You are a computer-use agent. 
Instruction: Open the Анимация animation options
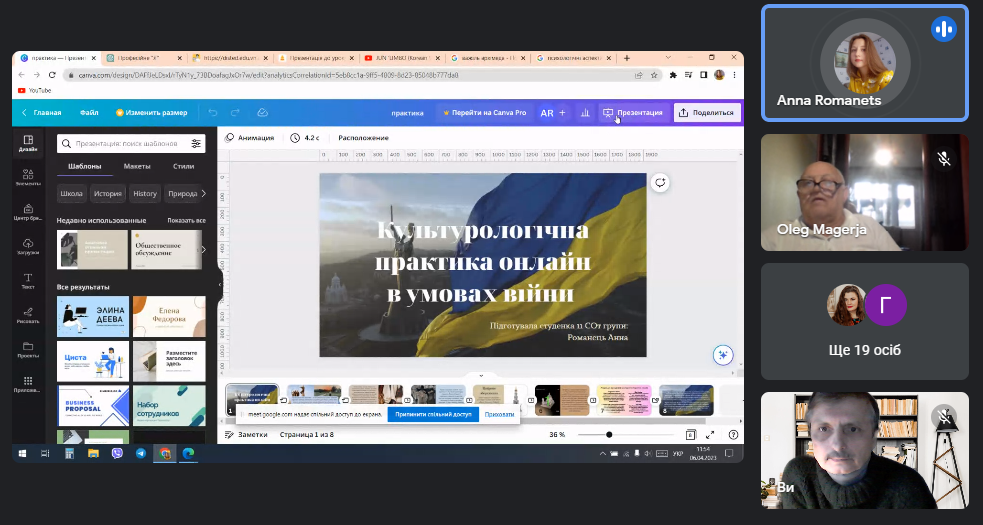tap(250, 137)
